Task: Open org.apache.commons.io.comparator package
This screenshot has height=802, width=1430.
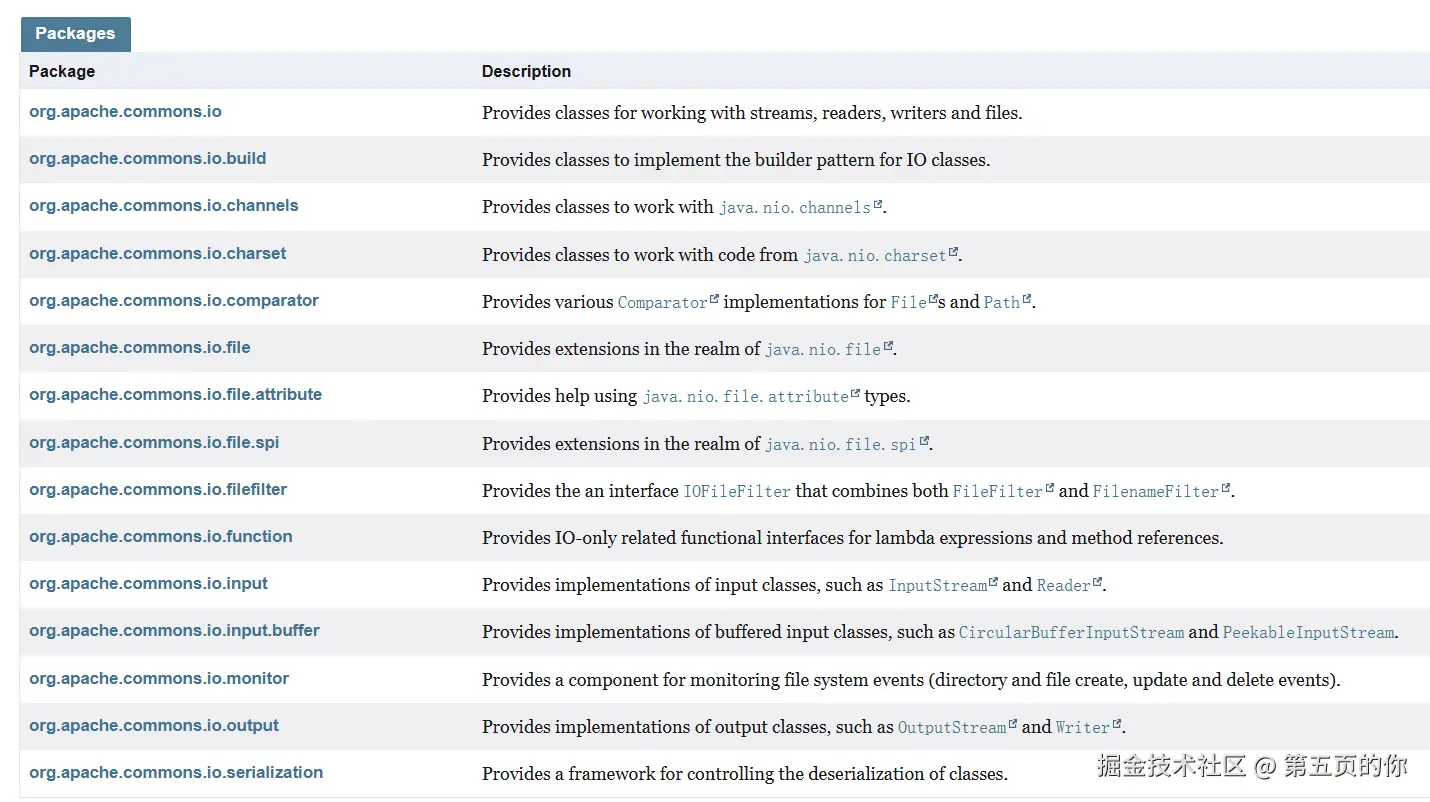Action: pyautogui.click(x=173, y=301)
